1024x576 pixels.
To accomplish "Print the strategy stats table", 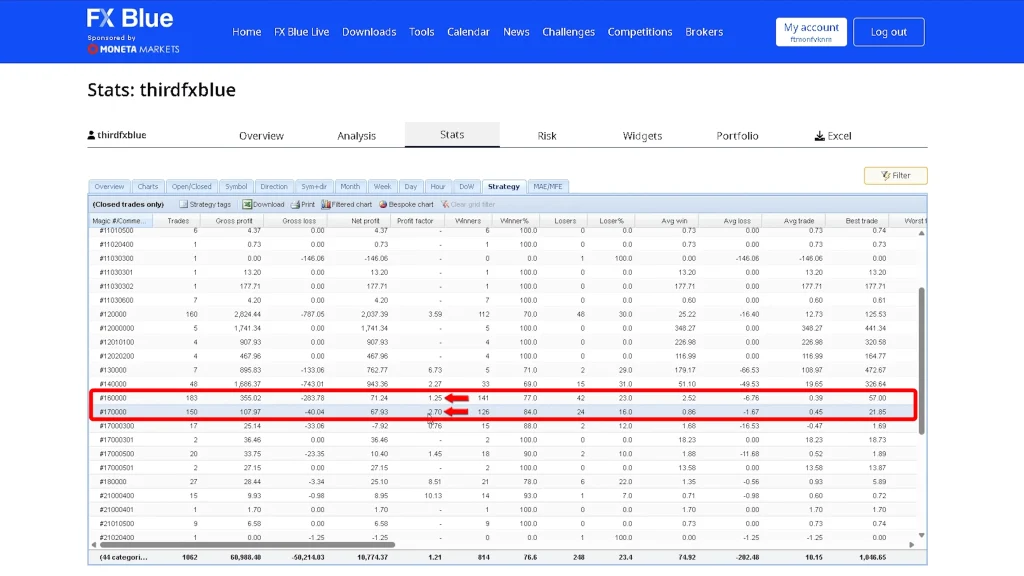I will click(303, 204).
